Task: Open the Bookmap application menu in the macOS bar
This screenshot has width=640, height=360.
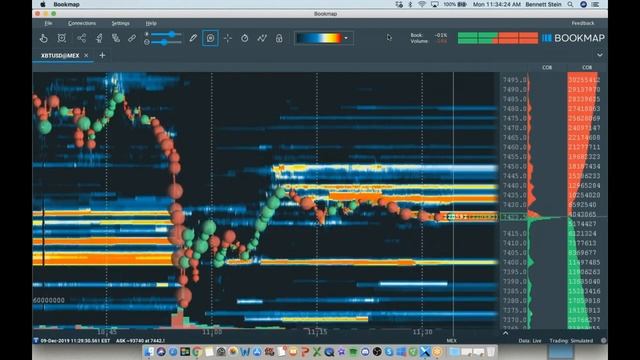Action: point(66,4)
